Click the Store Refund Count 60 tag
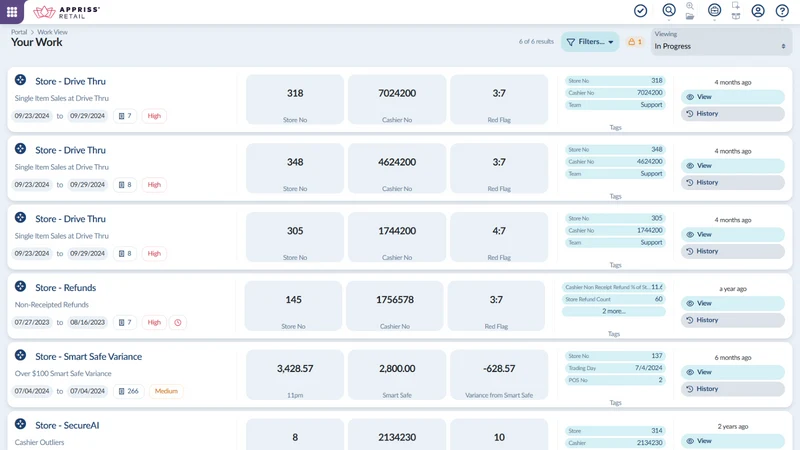The width and height of the screenshot is (800, 450). point(614,299)
